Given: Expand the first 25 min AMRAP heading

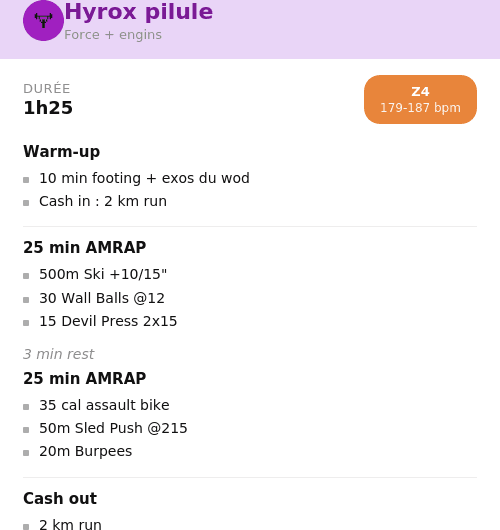Looking at the screenshot, I should 85,247.
